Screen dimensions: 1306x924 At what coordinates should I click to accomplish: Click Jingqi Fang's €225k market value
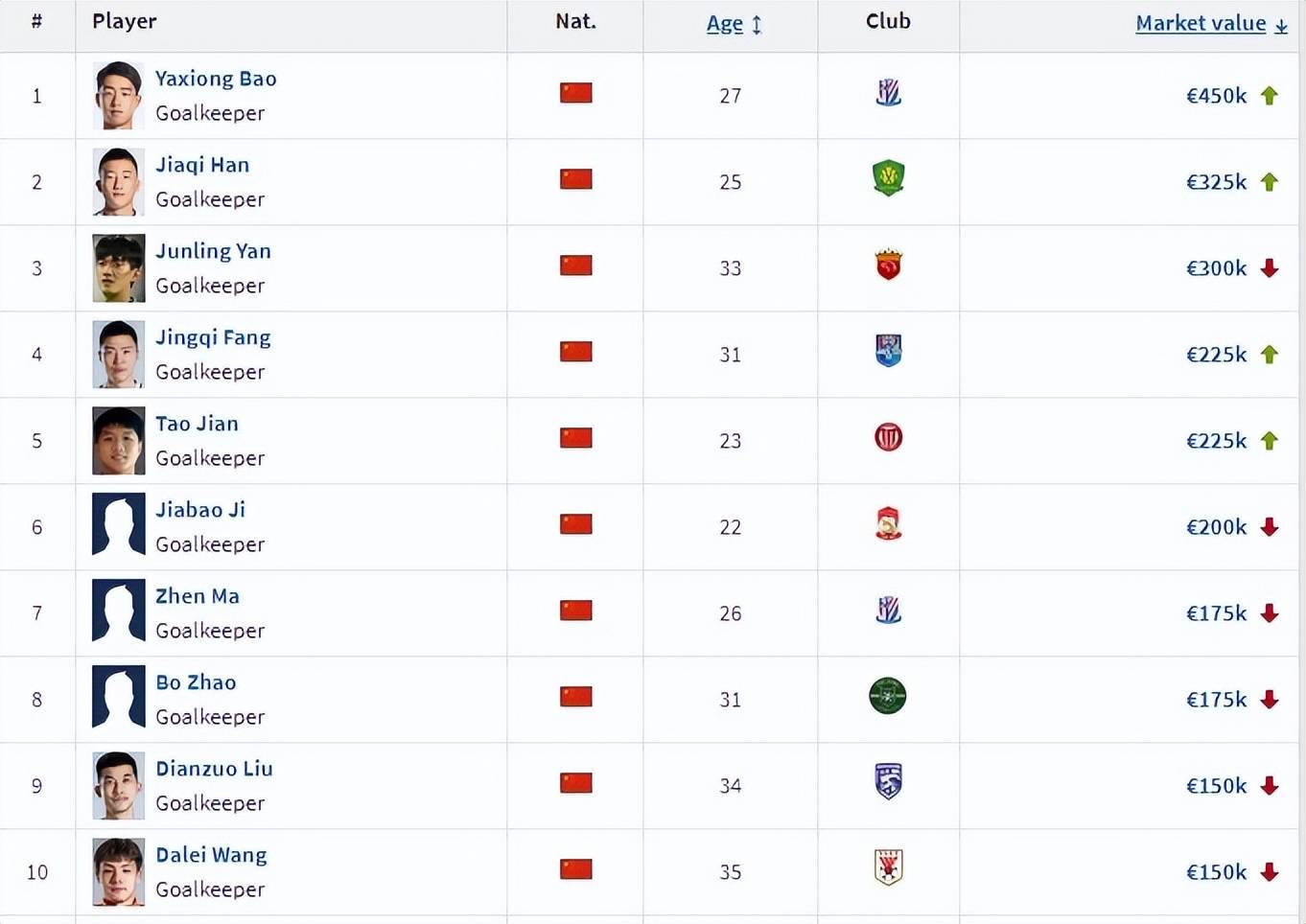[1216, 355]
